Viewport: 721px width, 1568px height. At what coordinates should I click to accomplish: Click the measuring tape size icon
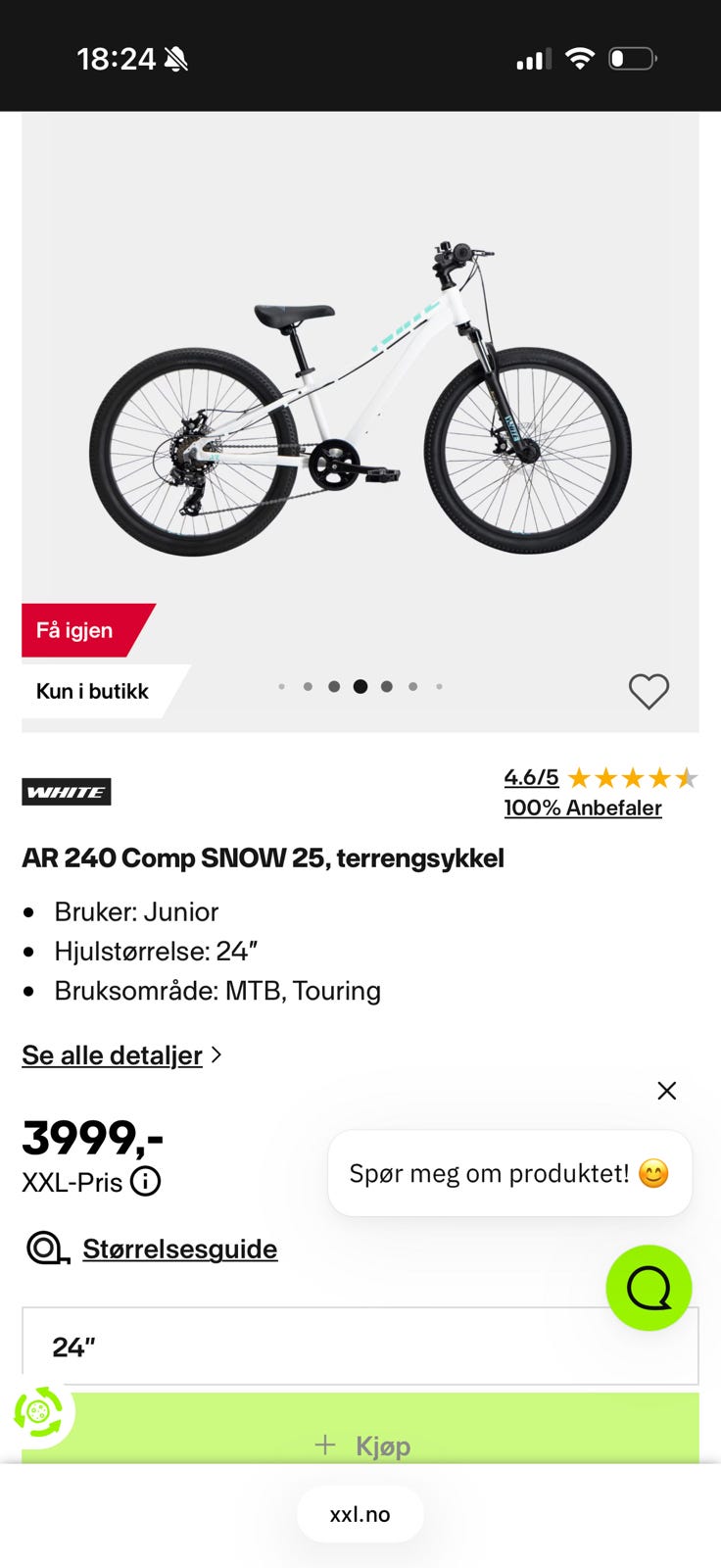47,1249
